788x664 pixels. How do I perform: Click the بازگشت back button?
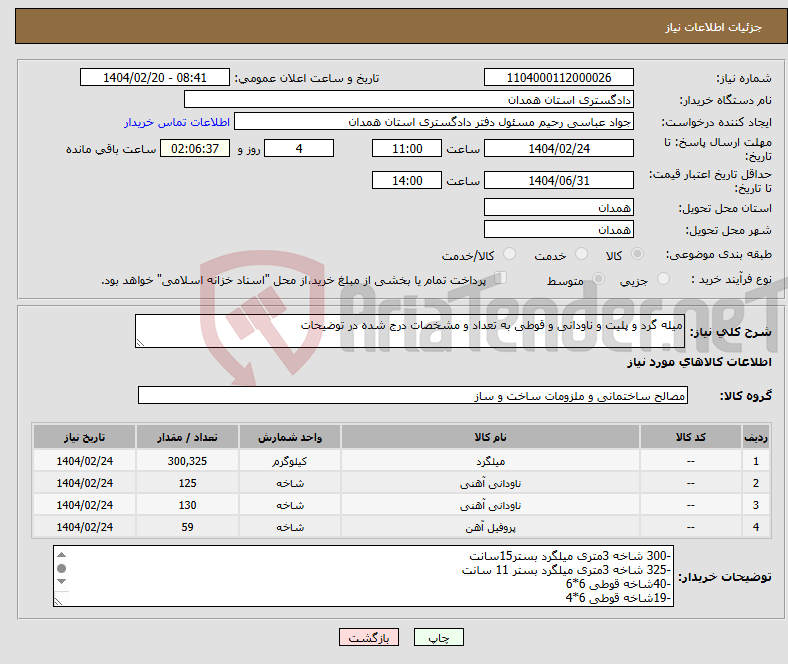[x=369, y=637]
